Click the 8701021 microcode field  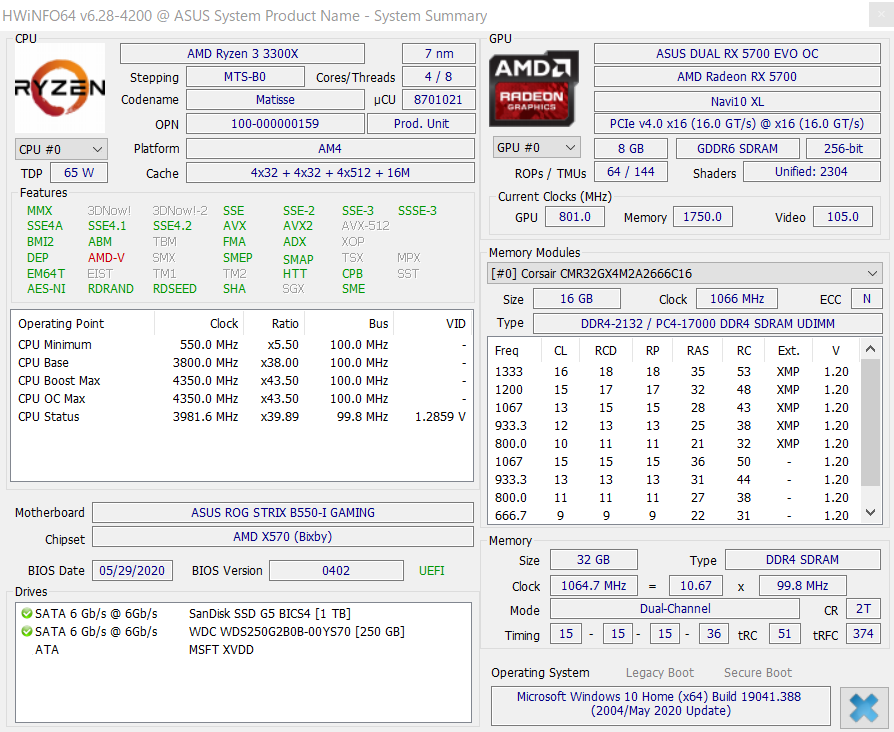click(438, 100)
